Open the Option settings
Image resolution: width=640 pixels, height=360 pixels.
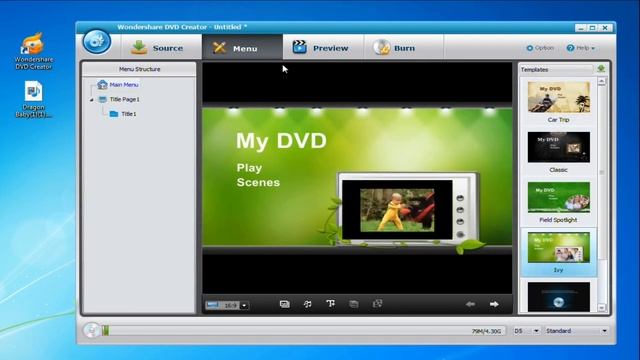click(x=540, y=48)
